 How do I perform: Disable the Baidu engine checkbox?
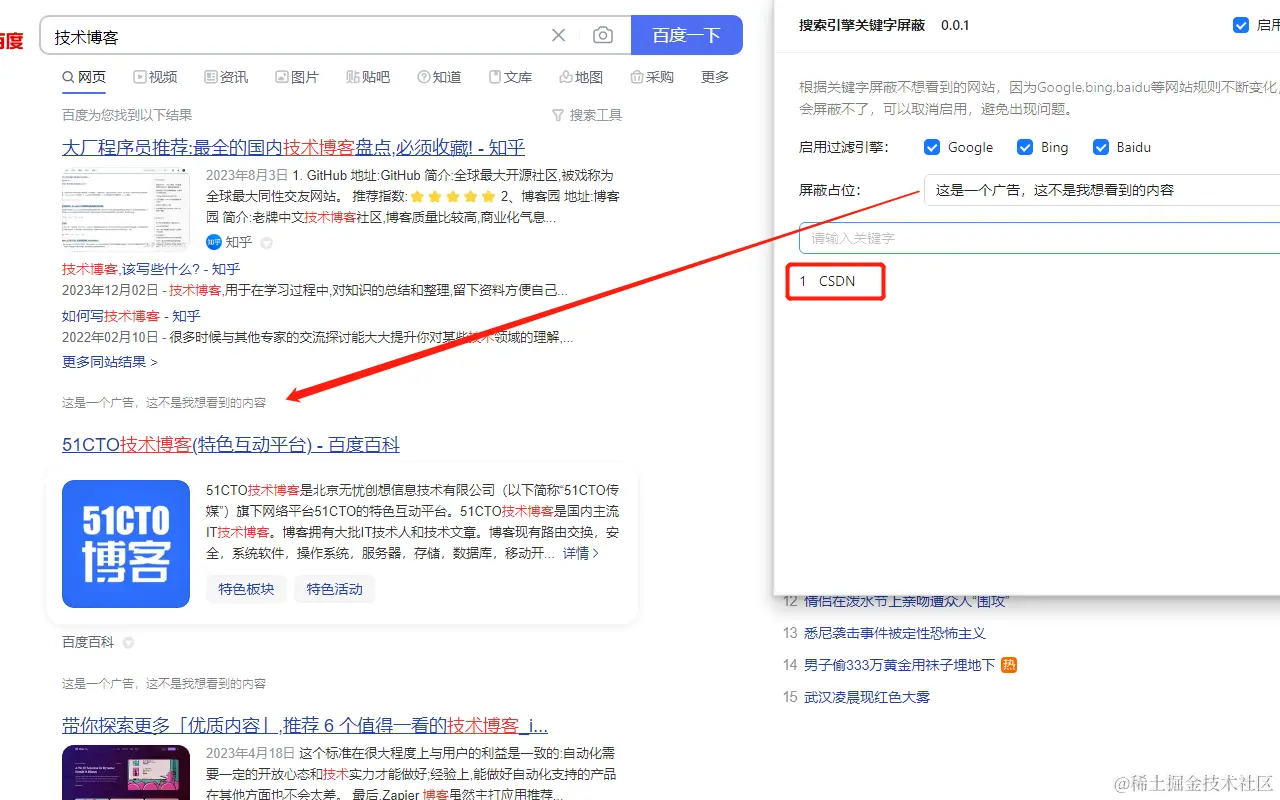[x=1101, y=147]
